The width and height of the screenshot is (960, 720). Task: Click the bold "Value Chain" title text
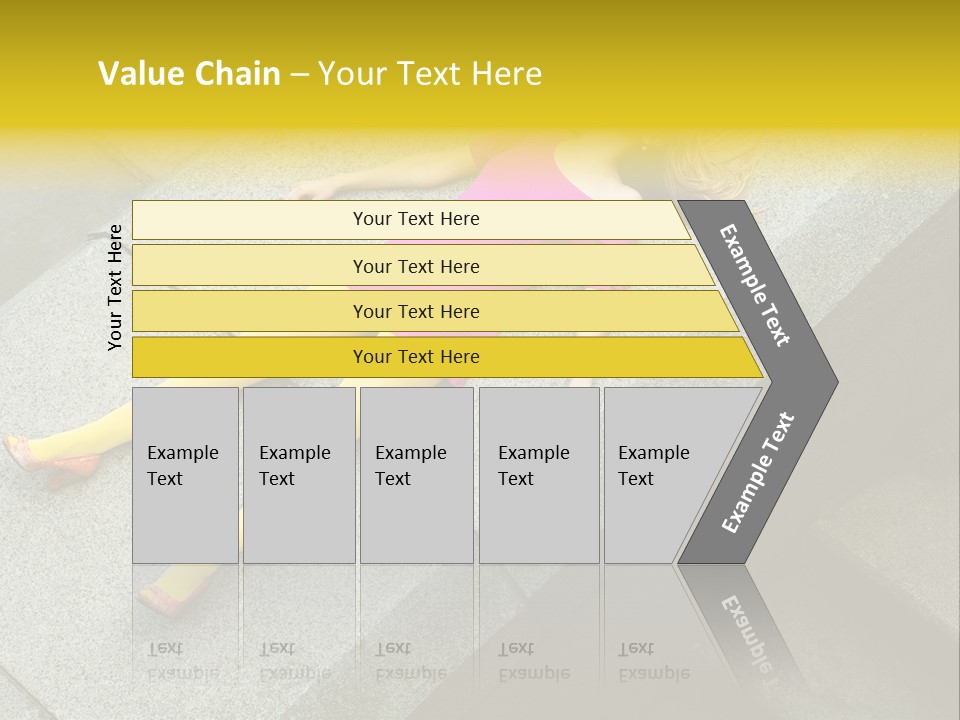point(189,74)
